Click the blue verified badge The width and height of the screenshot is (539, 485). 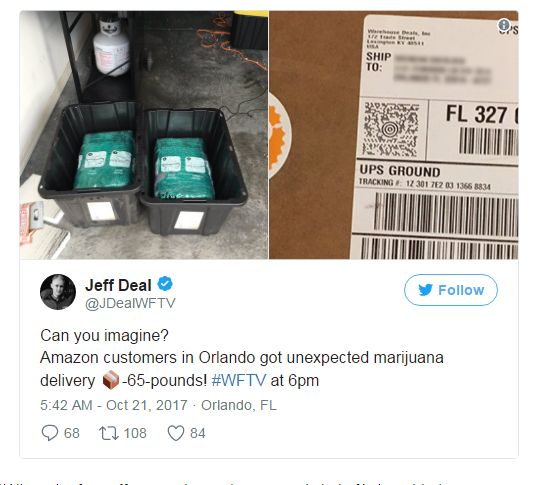[x=165, y=284]
